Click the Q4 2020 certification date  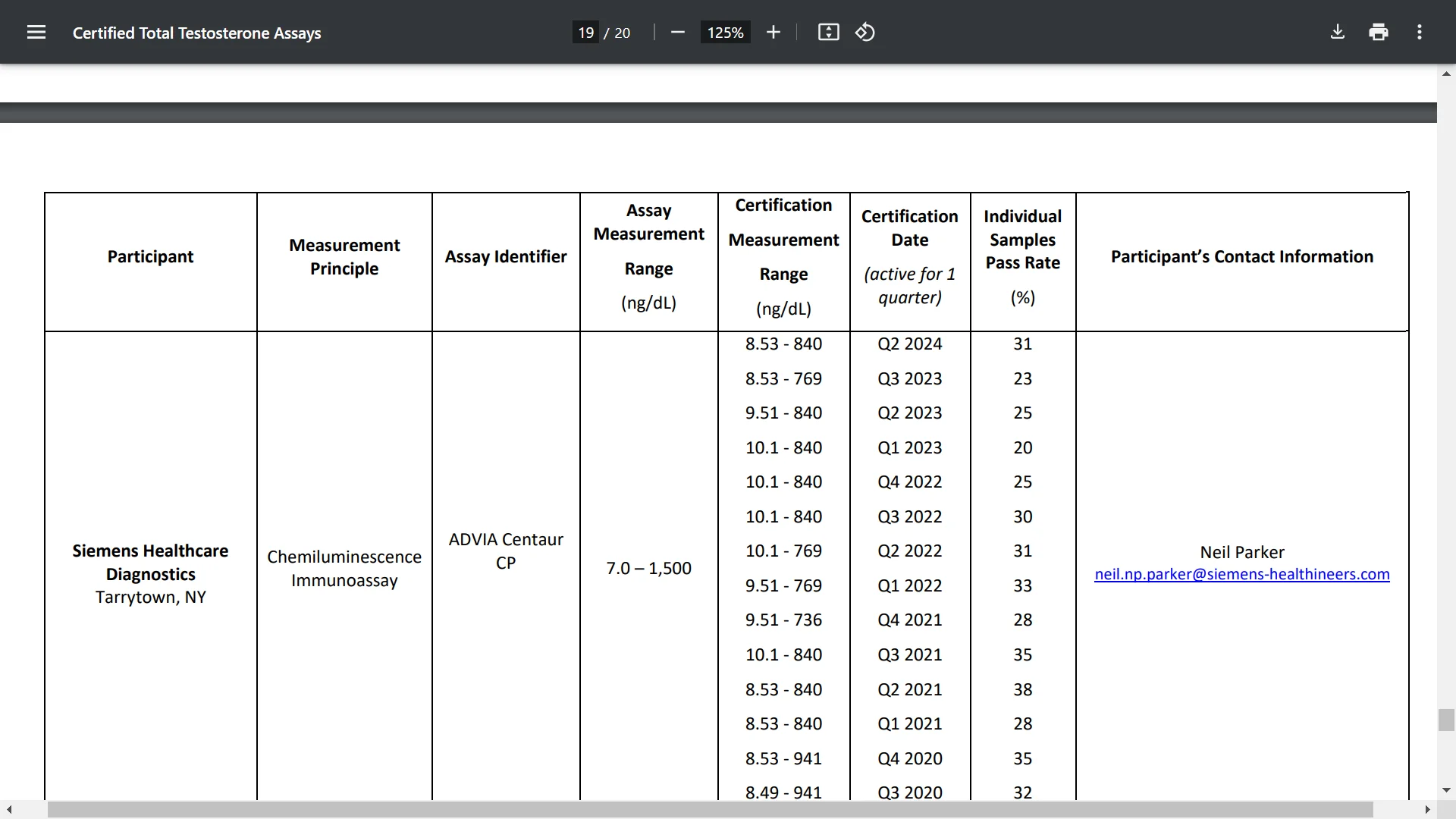tap(910, 758)
